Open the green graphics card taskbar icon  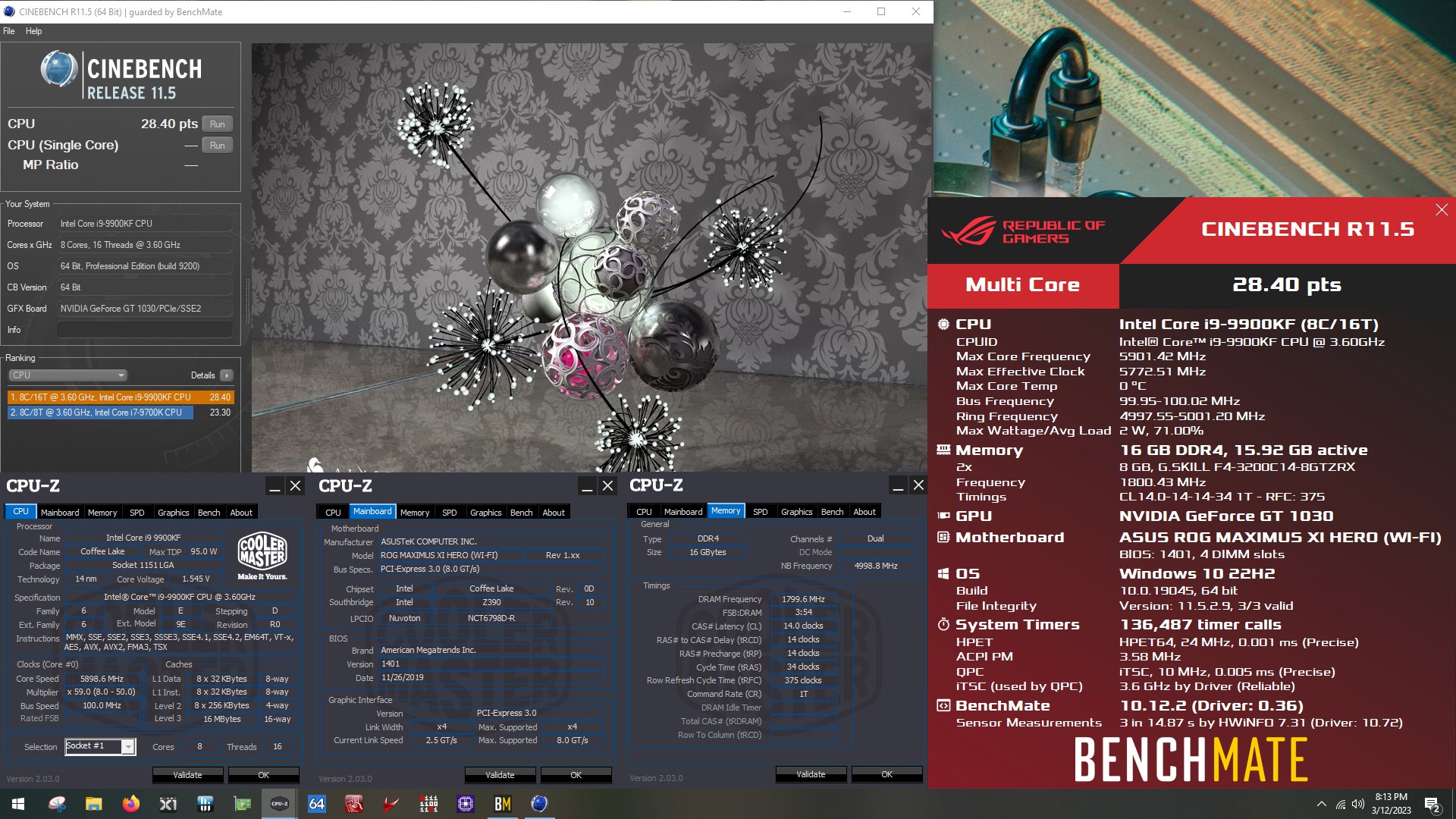point(243,804)
